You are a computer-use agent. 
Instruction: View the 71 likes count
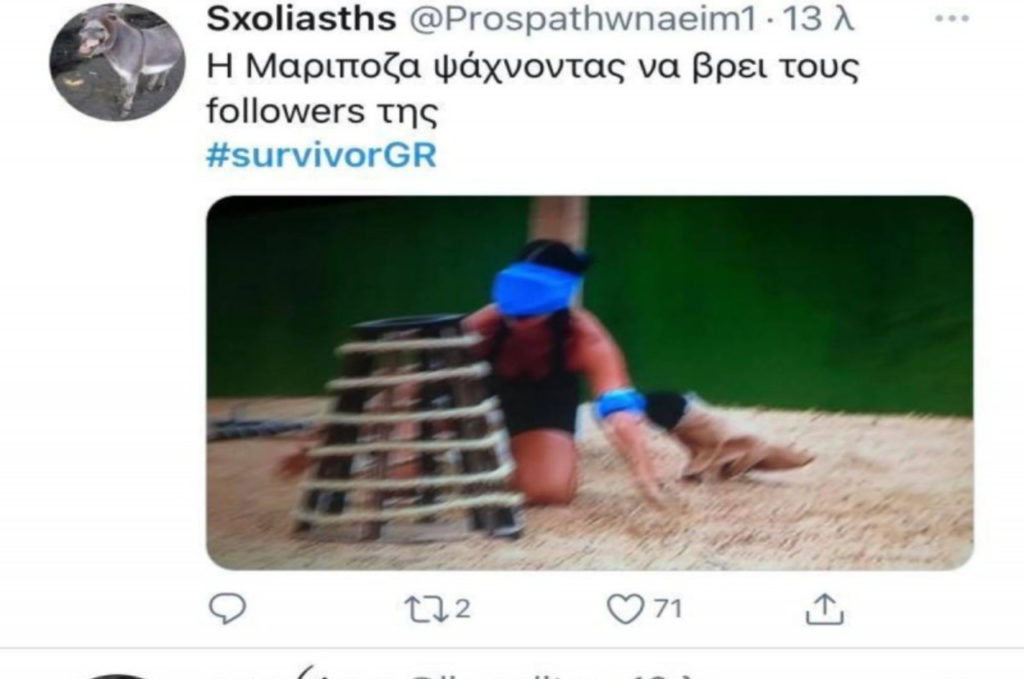pyautogui.click(x=667, y=608)
